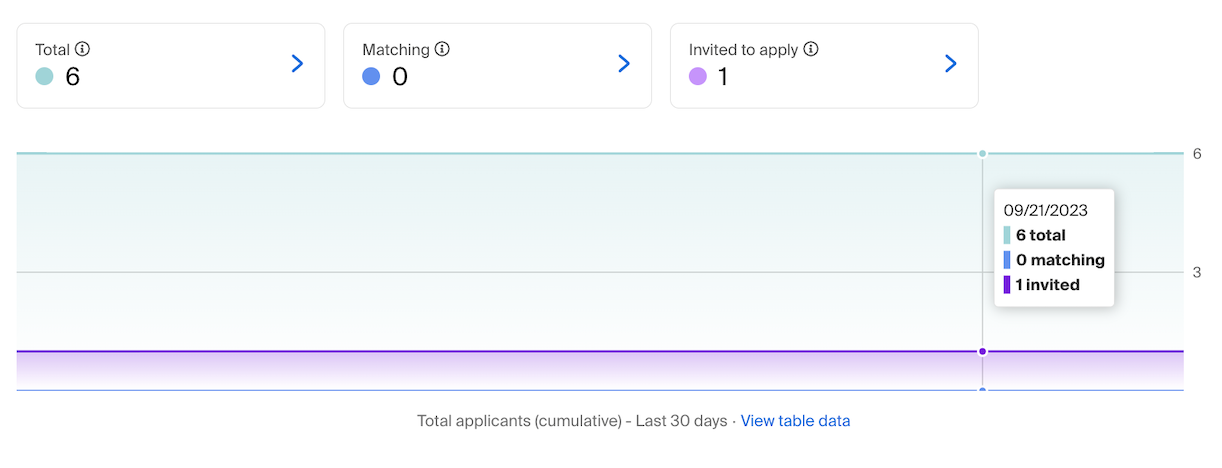The height and width of the screenshot is (468, 1222).
Task: Click the blue matching data point at chart bottom
Action: pyautogui.click(x=983, y=390)
